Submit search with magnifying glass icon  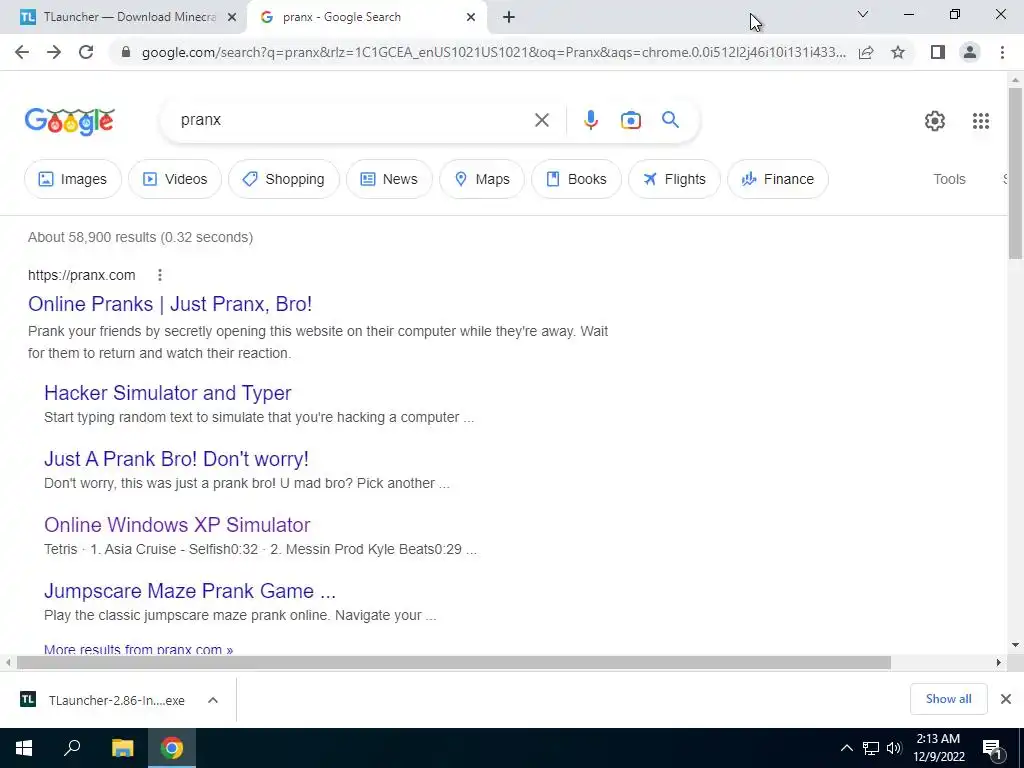point(670,120)
